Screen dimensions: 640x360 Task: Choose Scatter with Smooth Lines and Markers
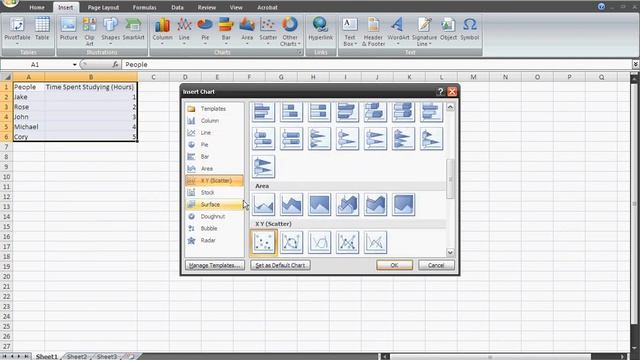291,242
